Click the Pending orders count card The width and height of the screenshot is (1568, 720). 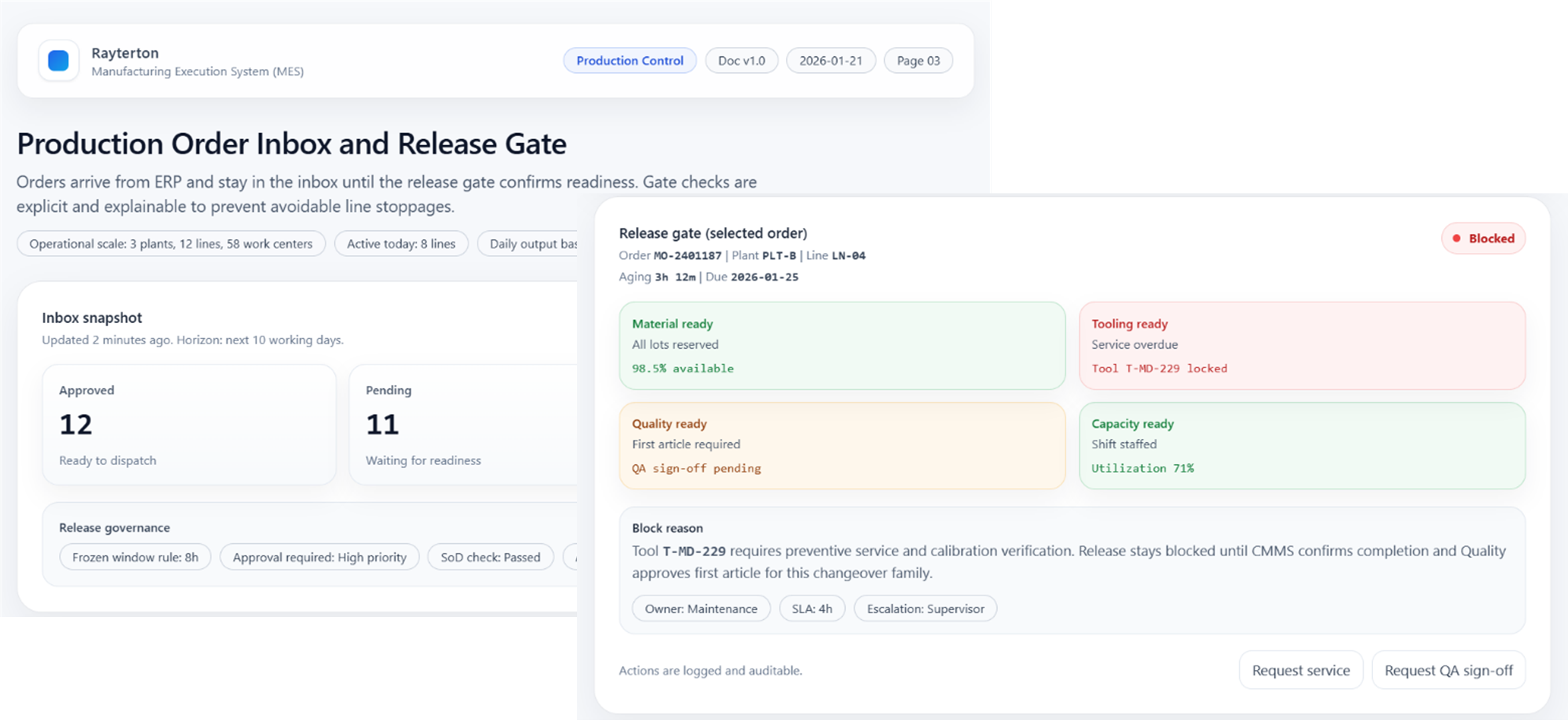click(x=463, y=425)
